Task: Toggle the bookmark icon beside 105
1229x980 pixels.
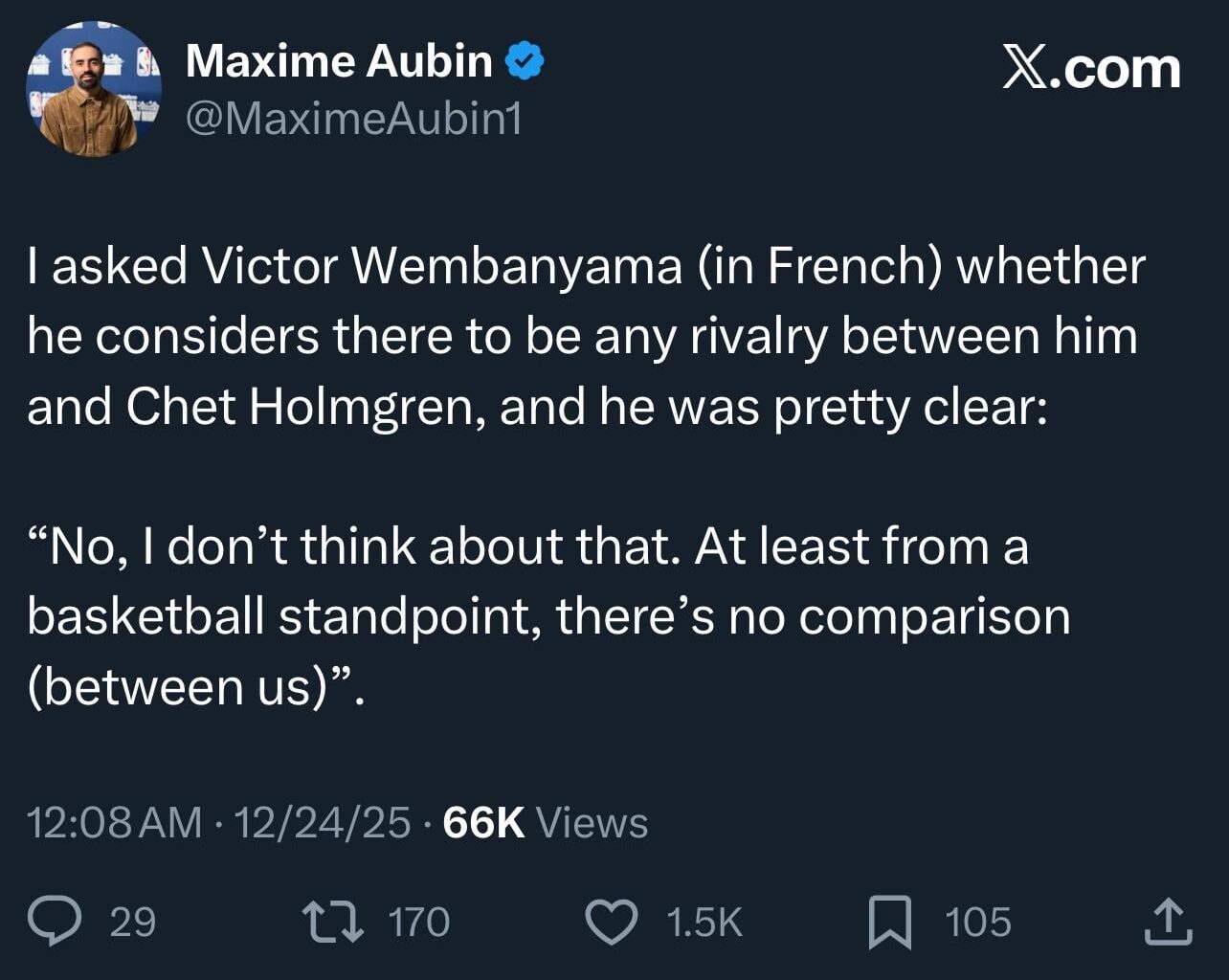Action: [x=891, y=922]
